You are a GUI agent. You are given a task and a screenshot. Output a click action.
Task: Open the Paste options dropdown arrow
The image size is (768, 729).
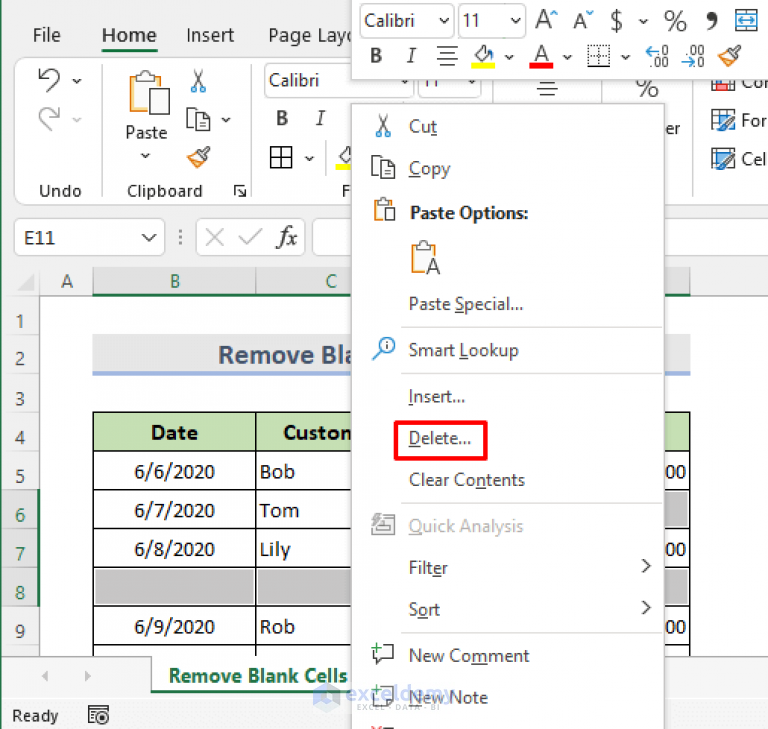[145, 156]
